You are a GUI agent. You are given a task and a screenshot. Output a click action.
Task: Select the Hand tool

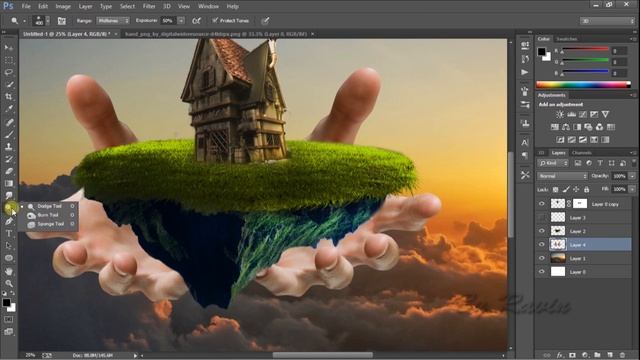(9, 271)
